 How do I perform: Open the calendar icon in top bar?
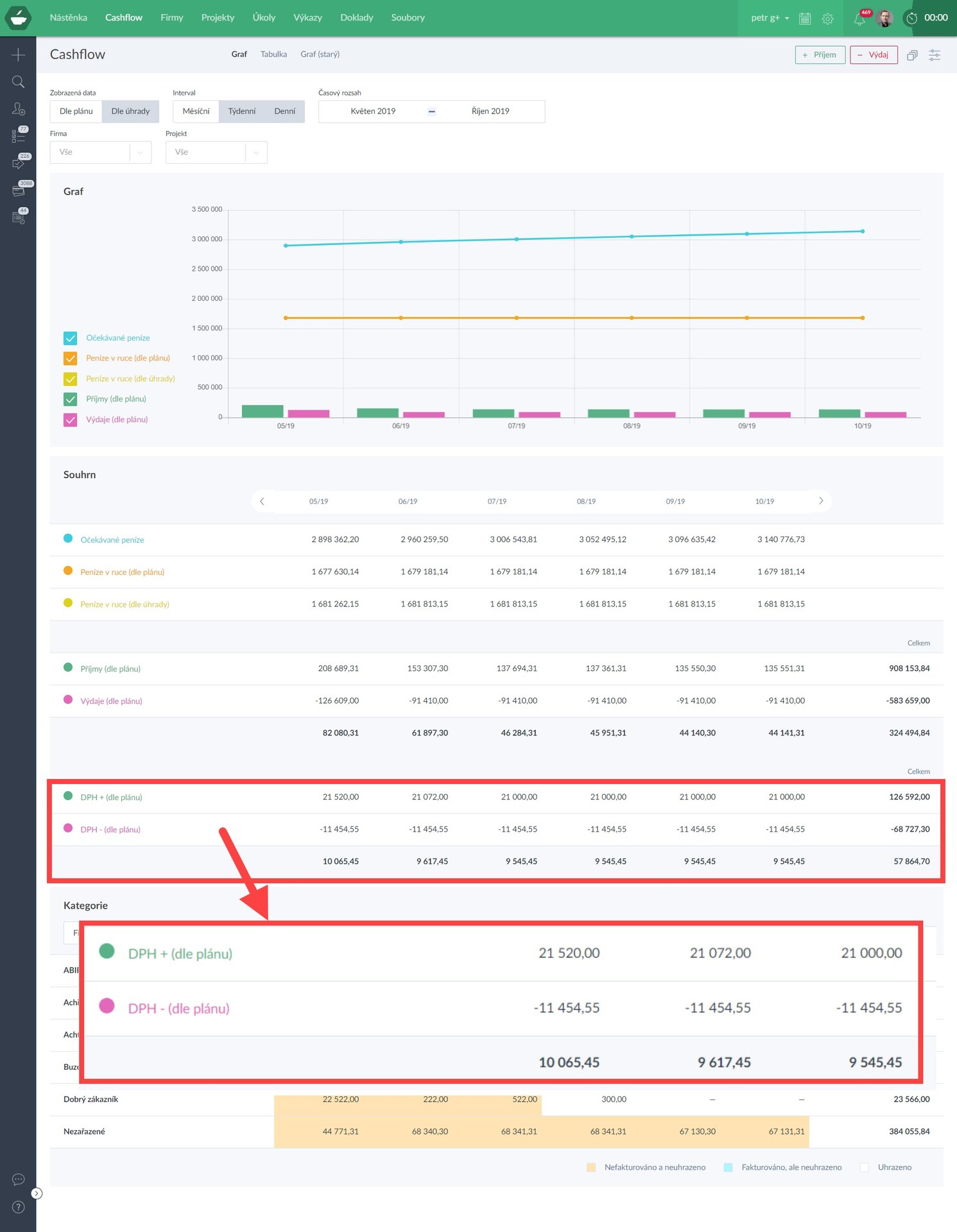(805, 19)
